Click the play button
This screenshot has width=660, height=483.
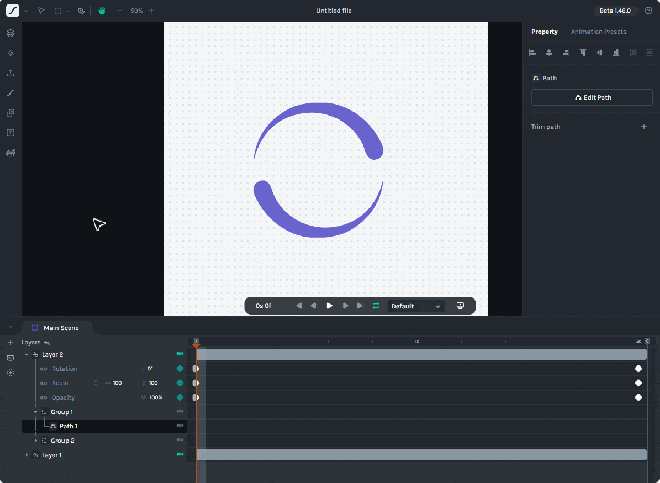pyautogui.click(x=330, y=306)
